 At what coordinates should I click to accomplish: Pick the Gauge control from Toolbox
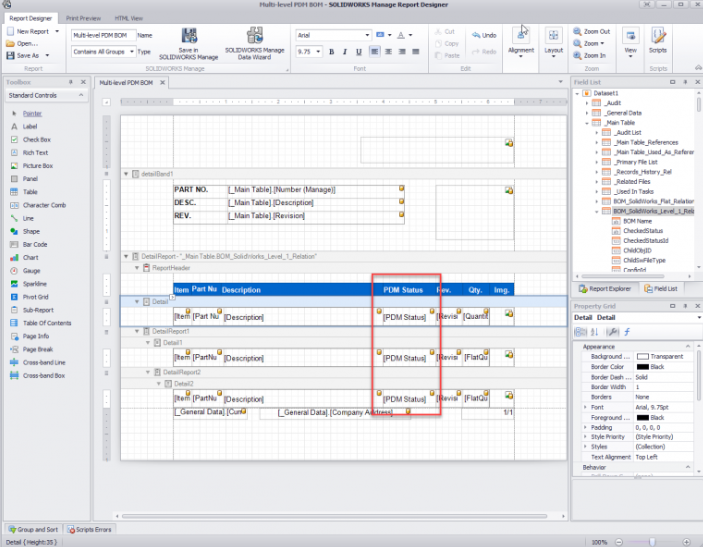tap(32, 270)
